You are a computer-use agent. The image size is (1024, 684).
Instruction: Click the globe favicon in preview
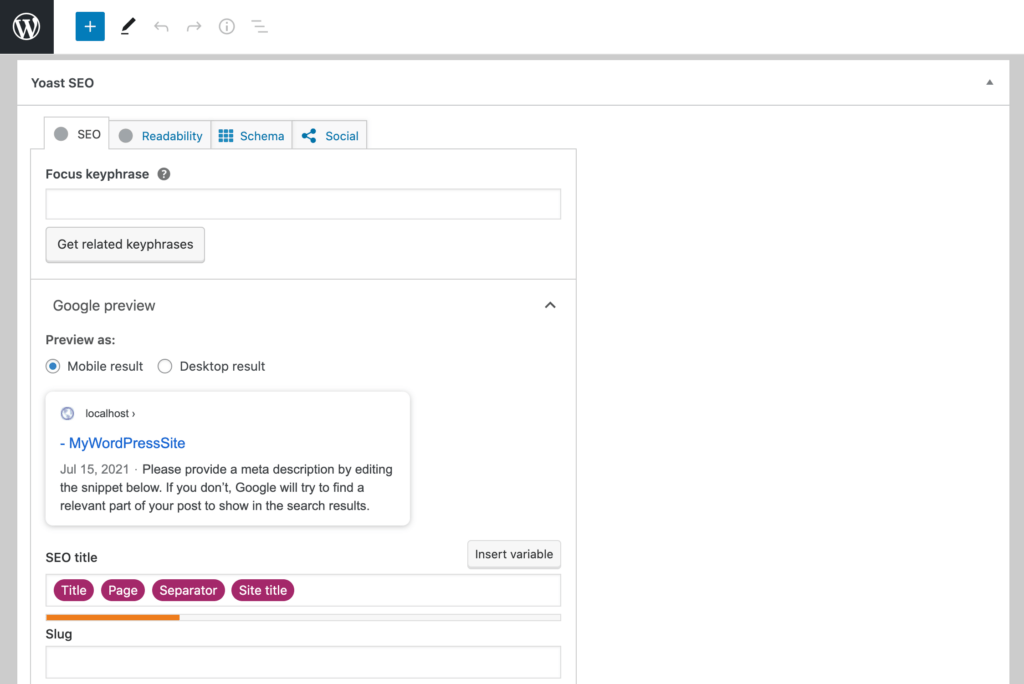(67, 414)
